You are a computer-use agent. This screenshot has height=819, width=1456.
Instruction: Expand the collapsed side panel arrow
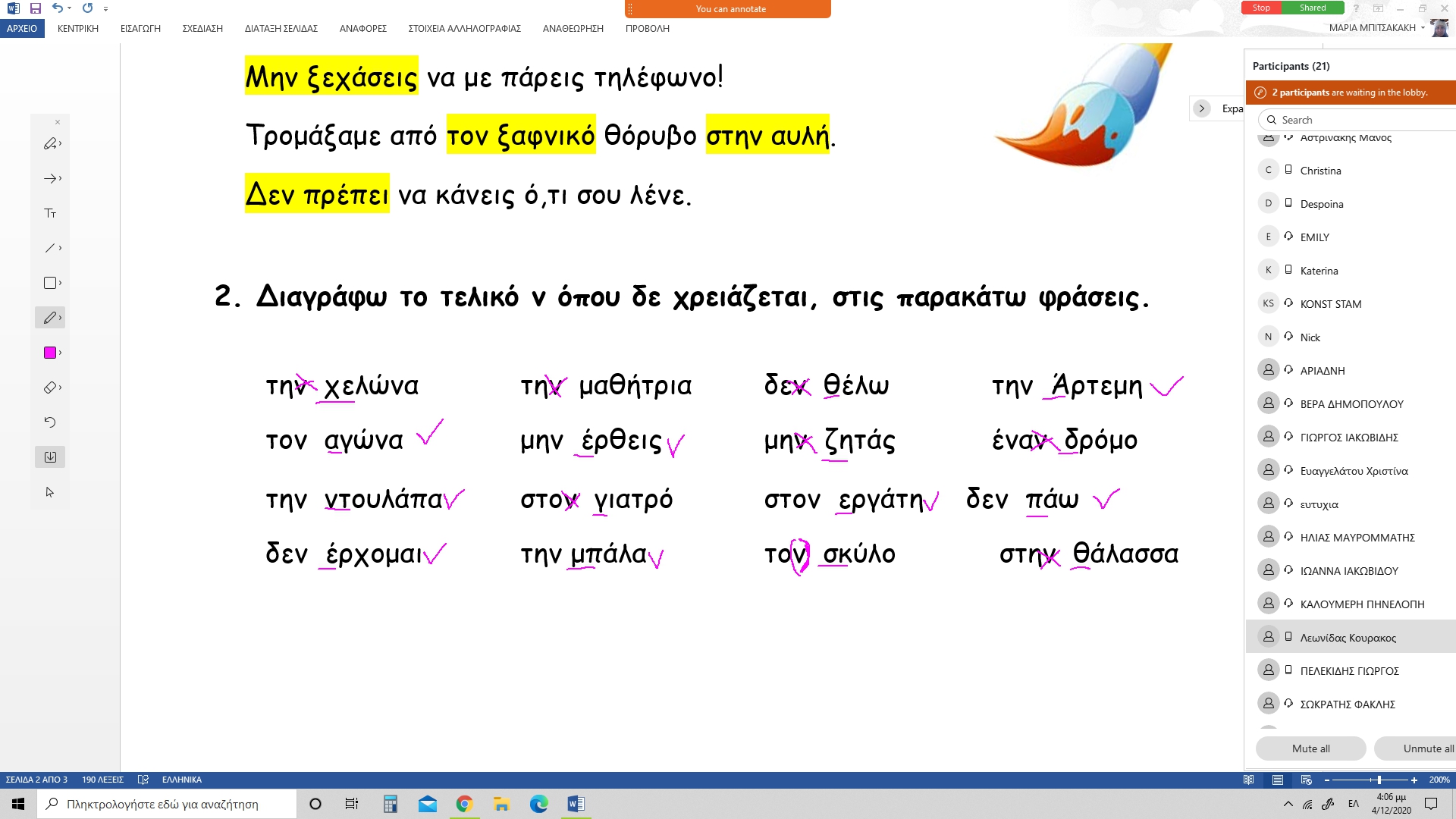[x=1201, y=108]
